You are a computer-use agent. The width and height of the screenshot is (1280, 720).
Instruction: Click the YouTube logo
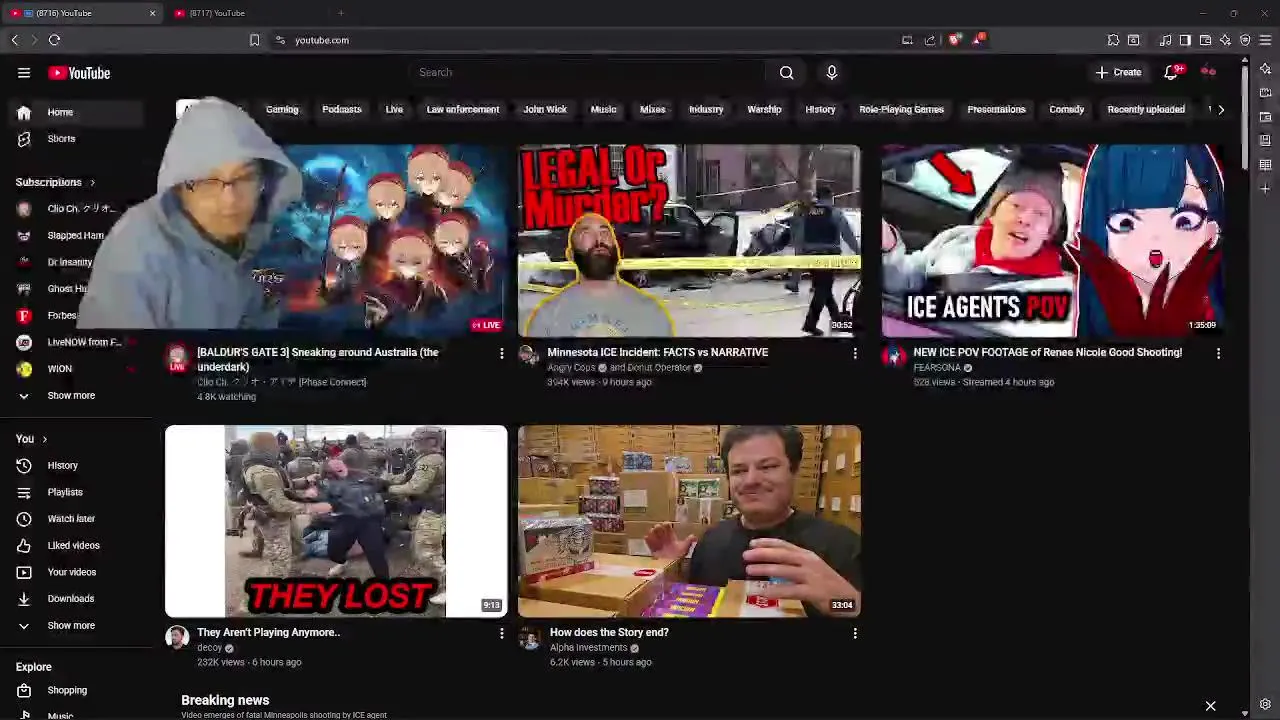[x=79, y=73]
